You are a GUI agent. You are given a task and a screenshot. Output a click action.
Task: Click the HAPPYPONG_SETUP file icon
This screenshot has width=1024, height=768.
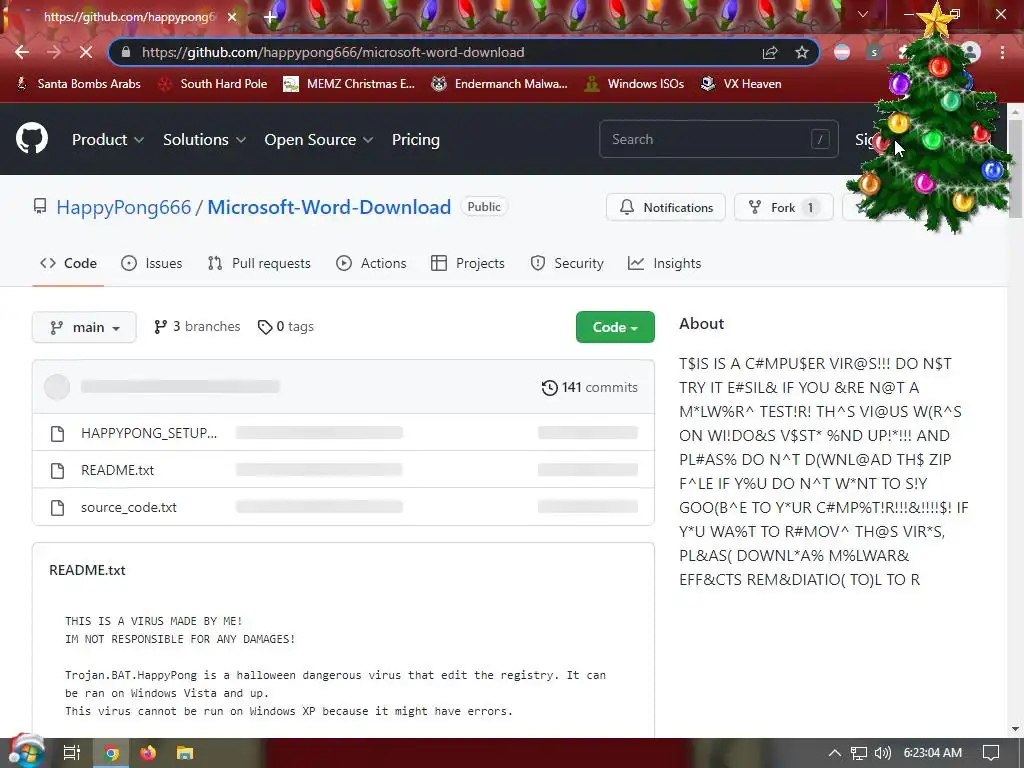click(x=57, y=433)
